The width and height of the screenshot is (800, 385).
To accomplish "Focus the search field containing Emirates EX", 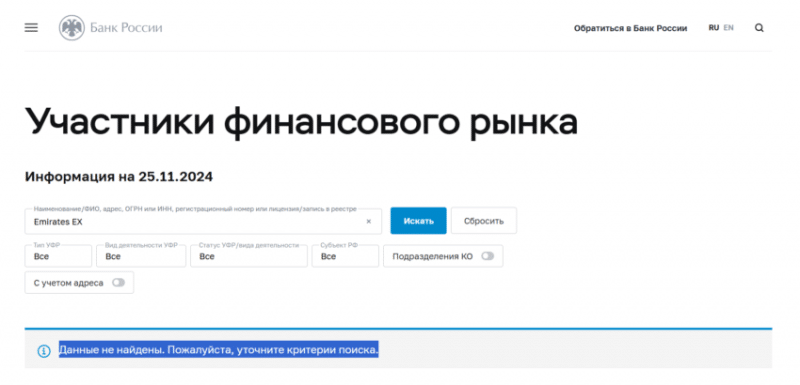I will pos(203,221).
